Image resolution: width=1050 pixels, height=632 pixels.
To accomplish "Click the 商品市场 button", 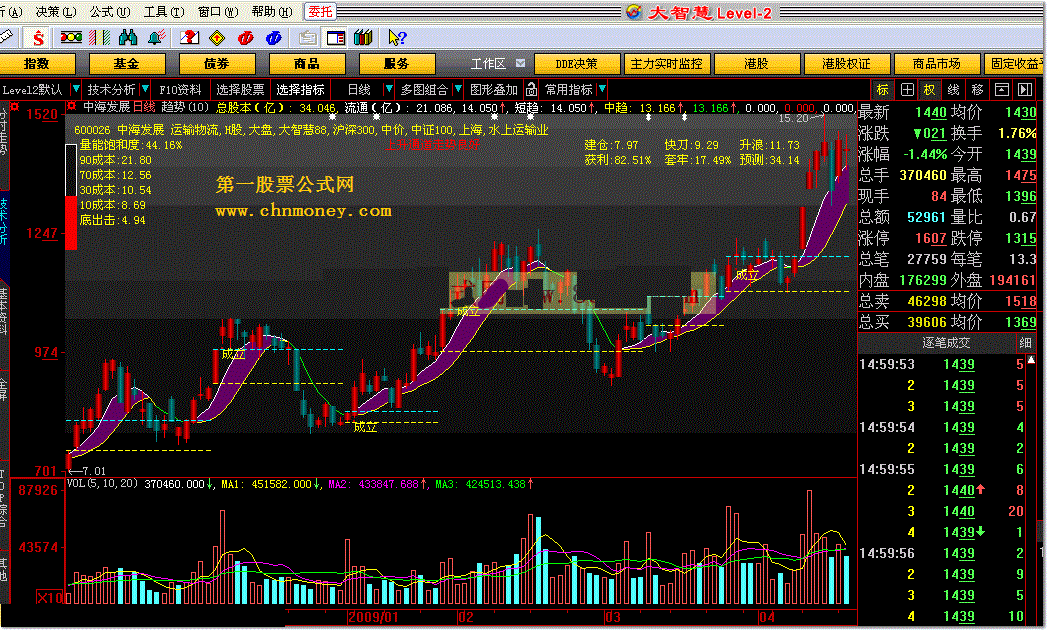I will [937, 64].
